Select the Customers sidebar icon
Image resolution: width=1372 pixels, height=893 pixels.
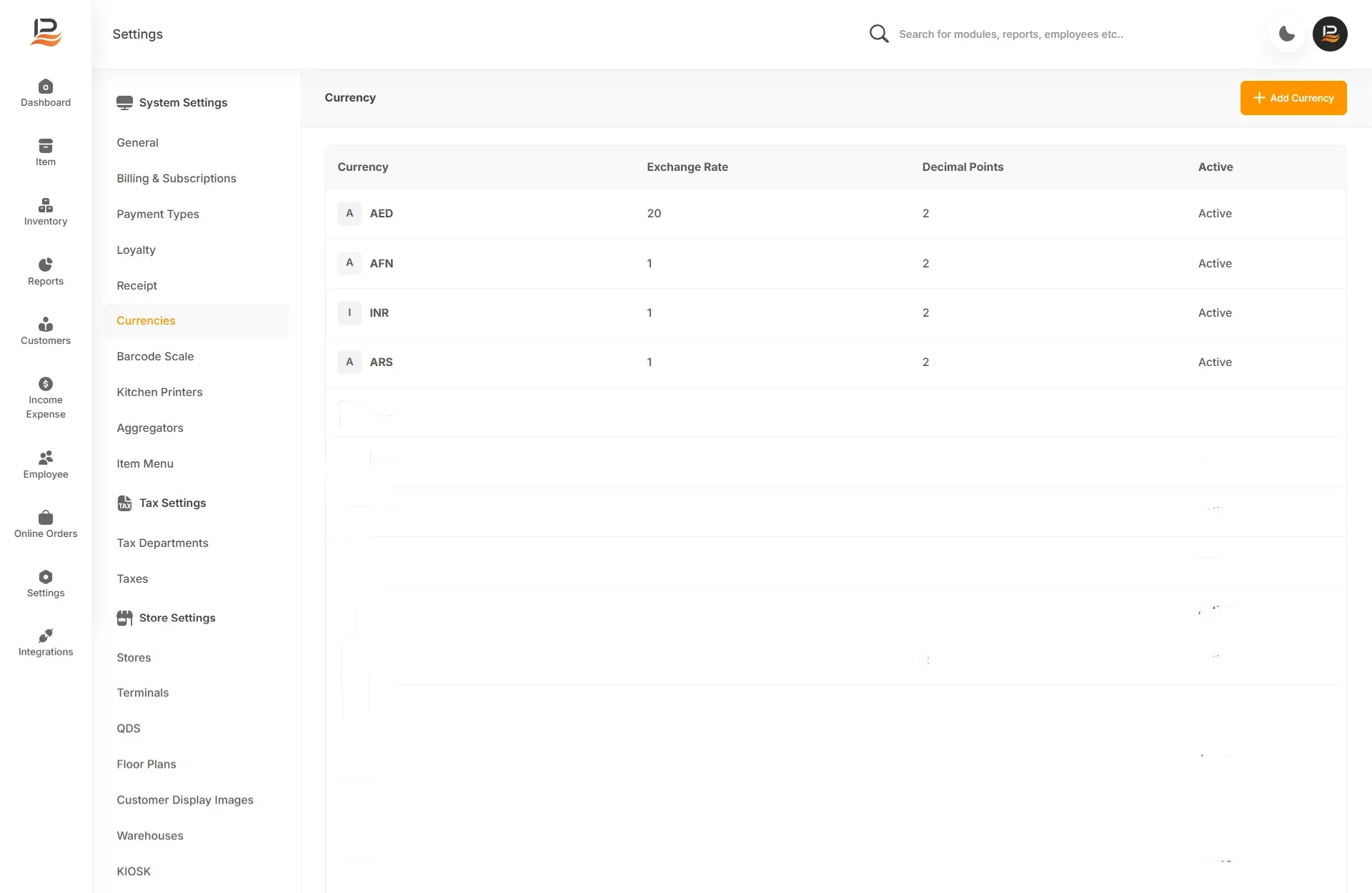click(x=46, y=324)
